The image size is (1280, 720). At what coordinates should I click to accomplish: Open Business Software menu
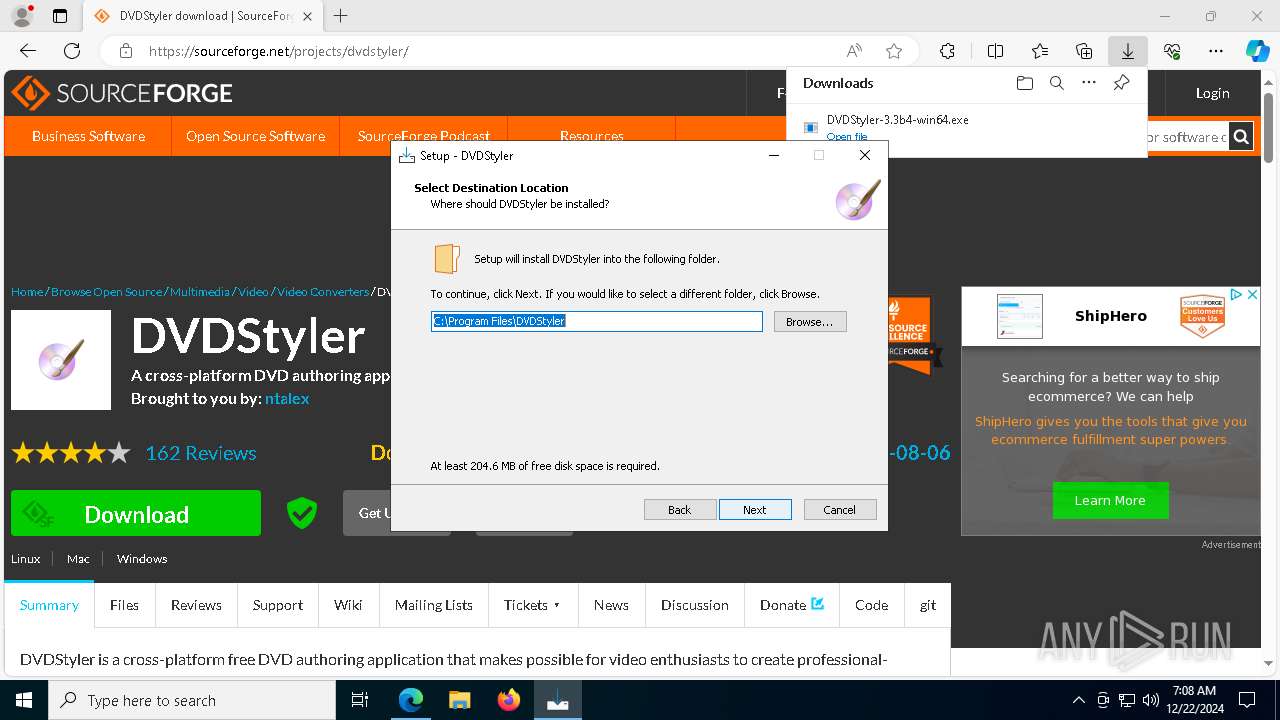(88, 136)
